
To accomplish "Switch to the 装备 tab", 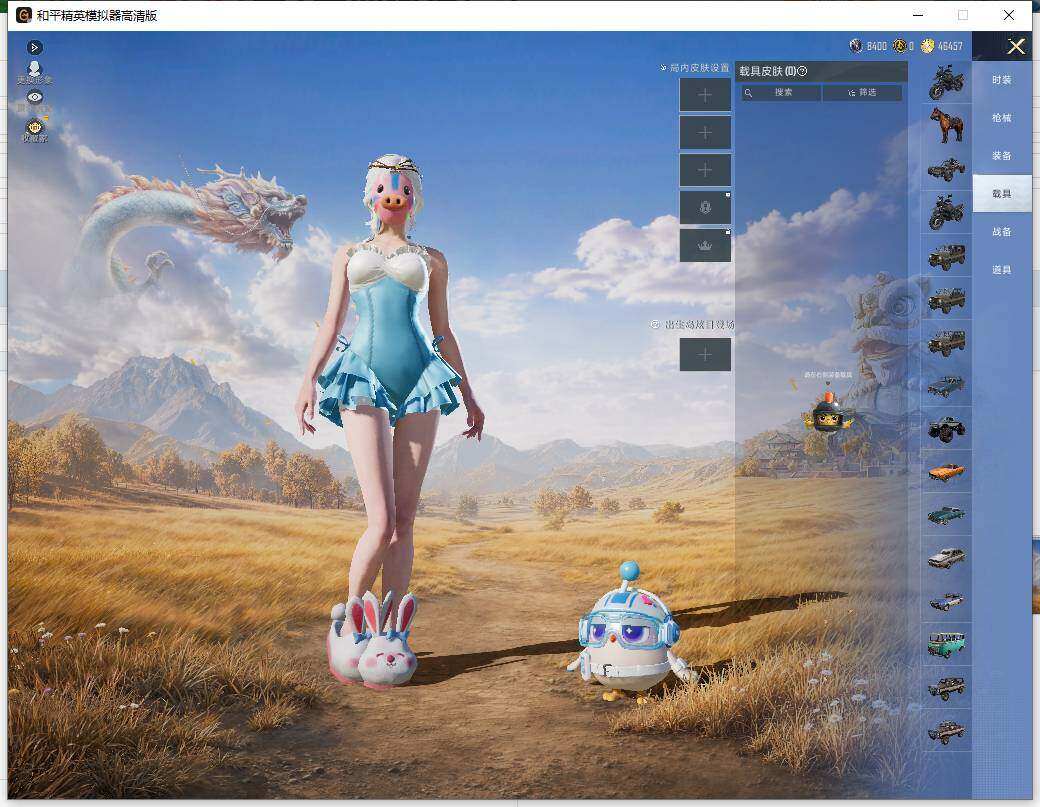I will [1002, 155].
